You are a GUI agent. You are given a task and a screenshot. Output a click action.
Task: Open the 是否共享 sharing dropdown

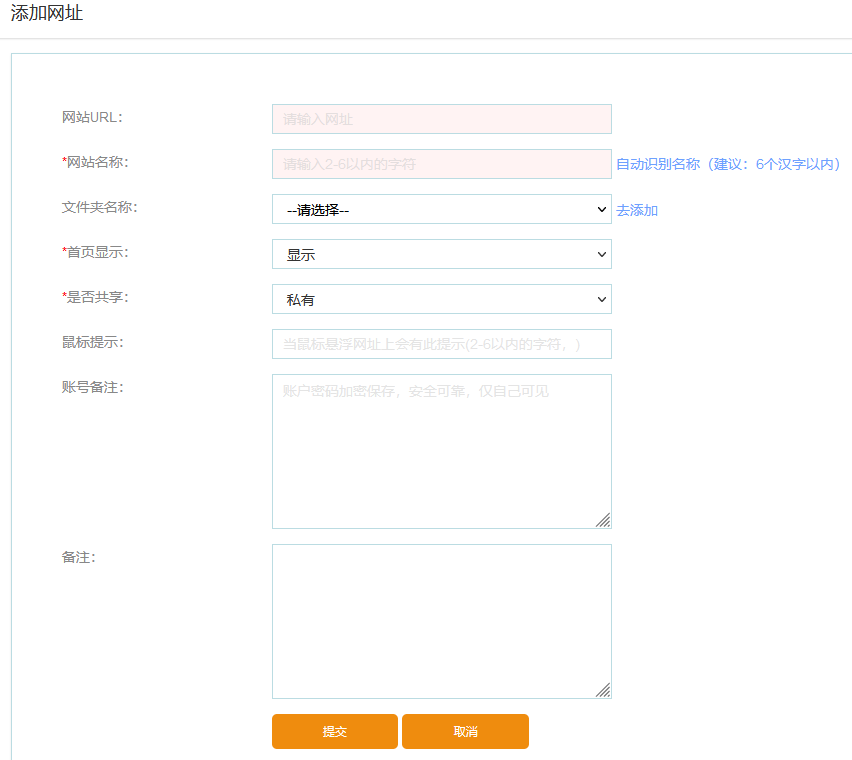pyautogui.click(x=441, y=299)
